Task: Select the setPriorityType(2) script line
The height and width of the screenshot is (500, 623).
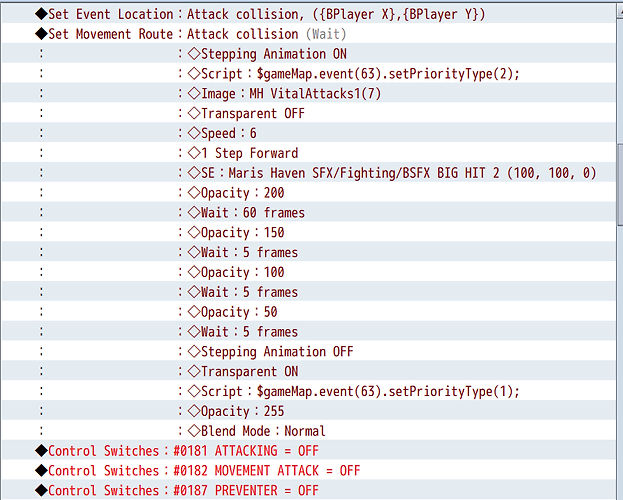Action: (308, 74)
